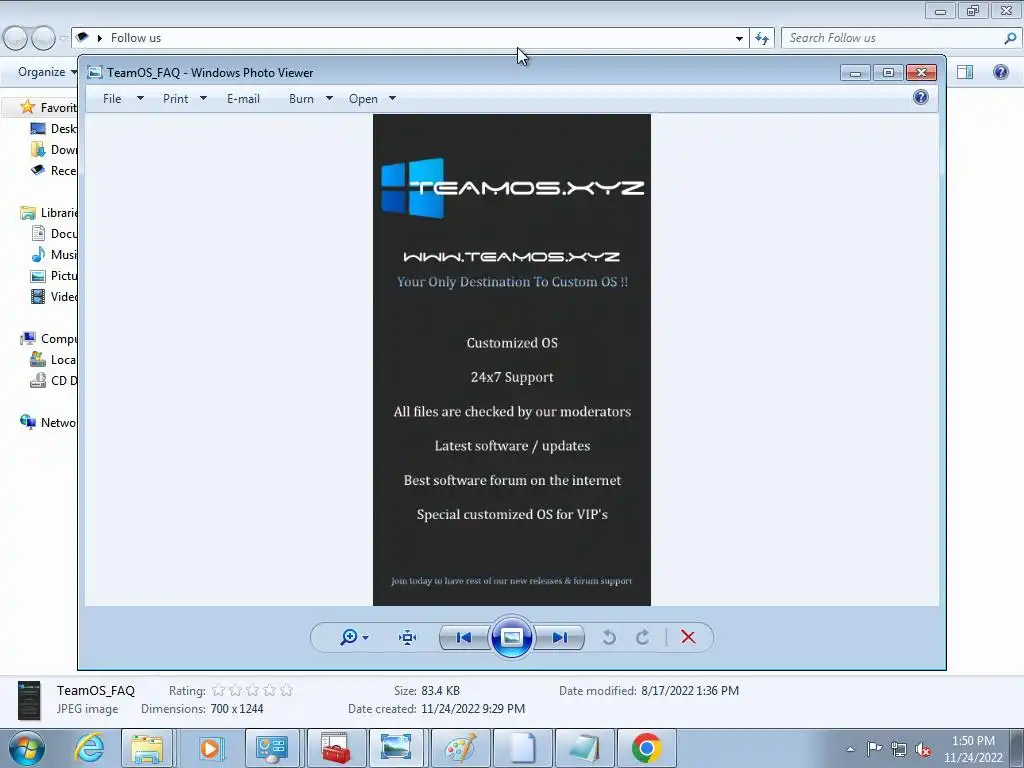The width and height of the screenshot is (1024, 768).
Task: Select Downloads in the navigation pane
Action: (54, 150)
